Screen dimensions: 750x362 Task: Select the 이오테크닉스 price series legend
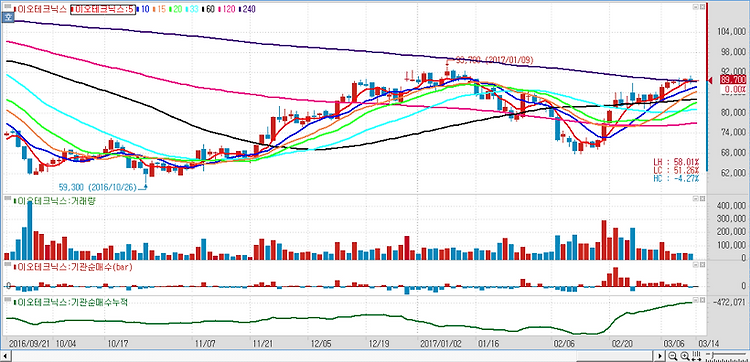coord(40,9)
